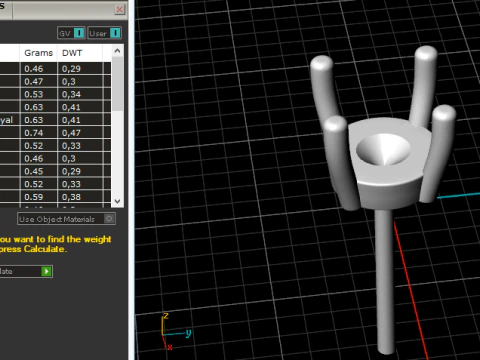Click the XYZ axis indicator in the viewport
Image resolution: width=480 pixels, height=360 pixels.
(x=175, y=331)
